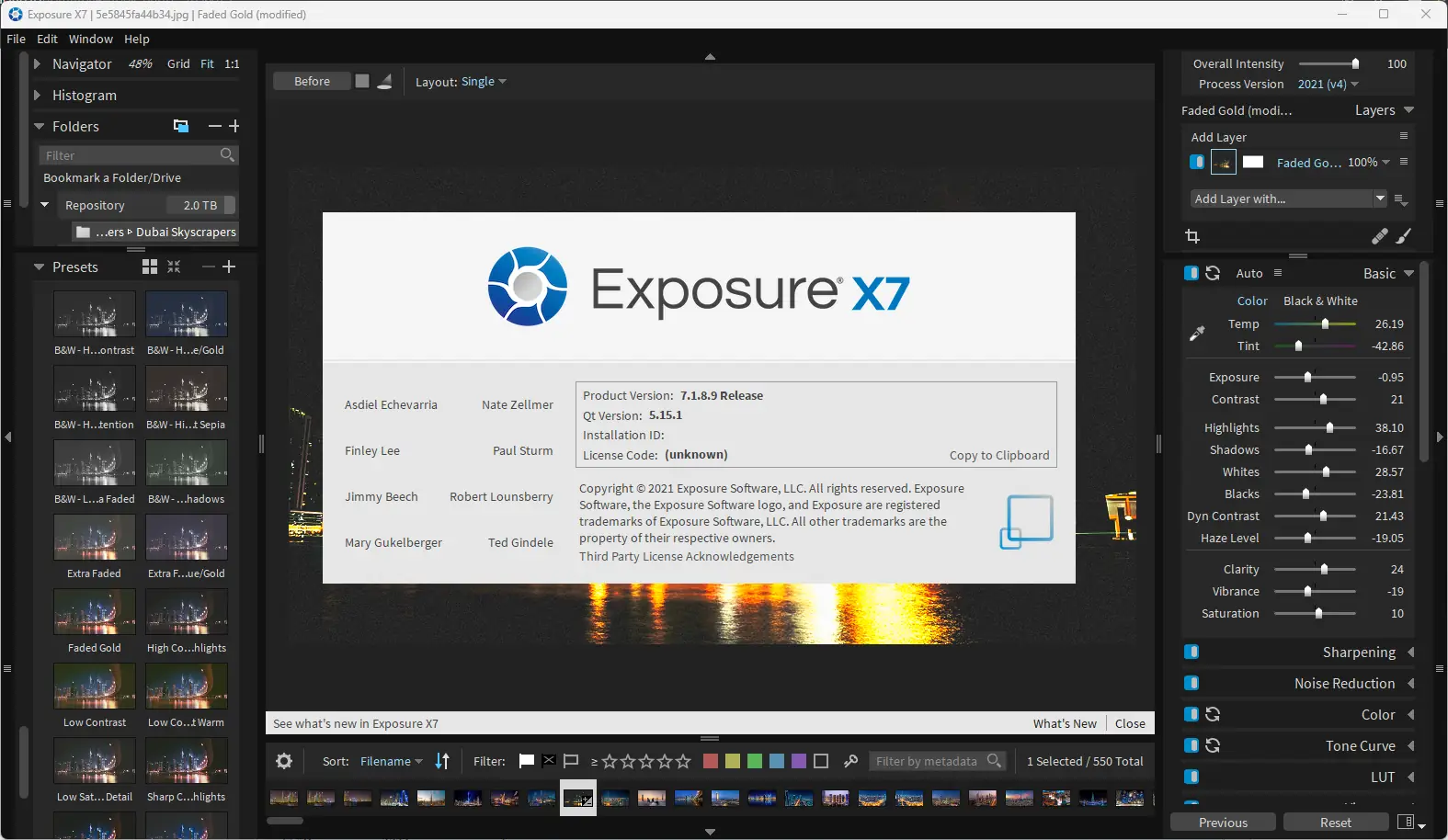The image size is (1448, 840).
Task: Collapse preset groups icon in Presets header
Action: [174, 267]
